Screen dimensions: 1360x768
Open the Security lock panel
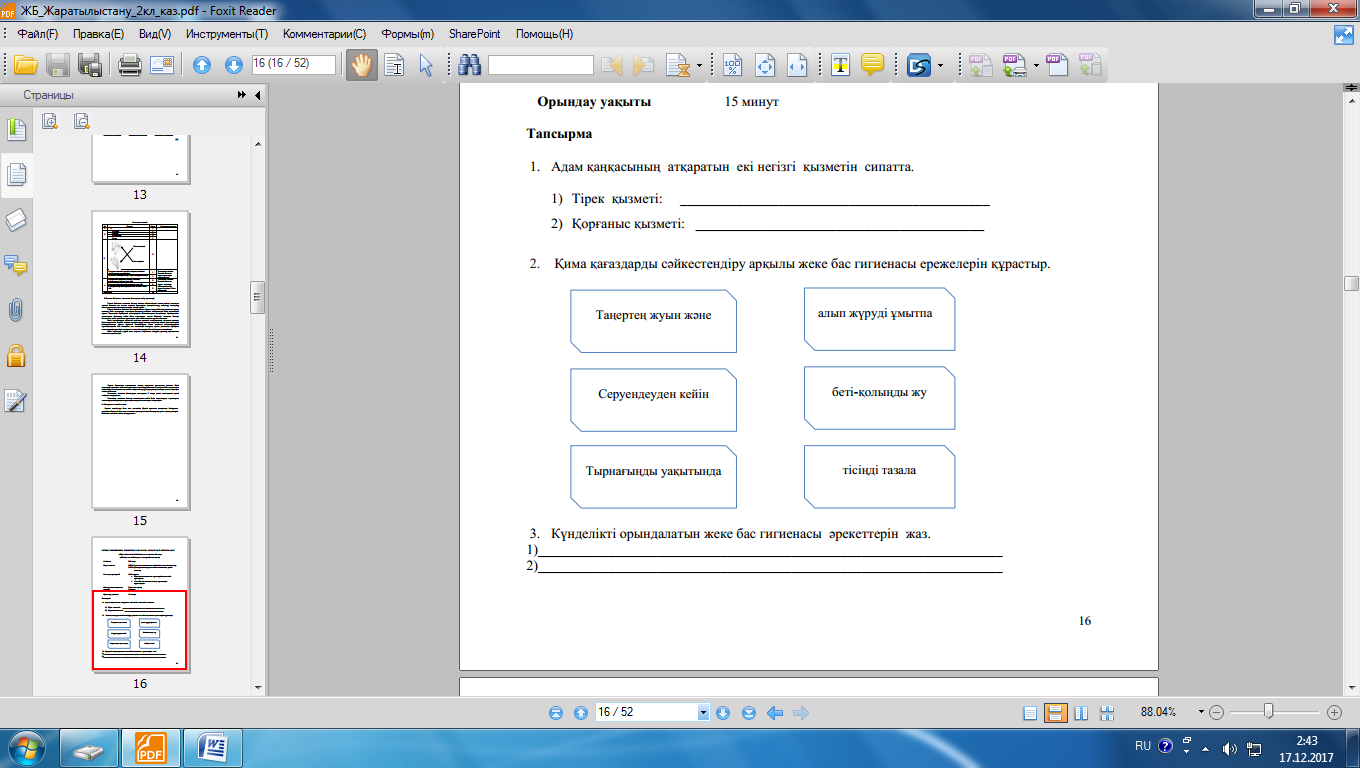[x=16, y=355]
